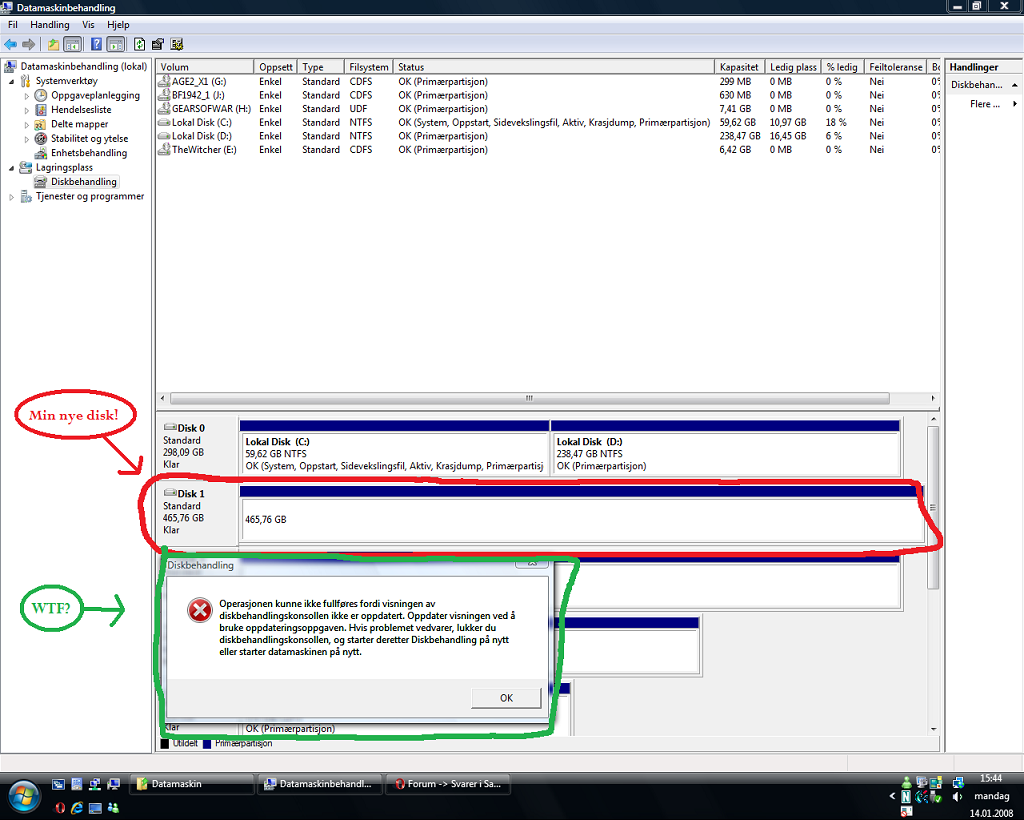Select the GEARSOFWAR (H:) volume row
The image size is (1024, 820).
pyautogui.click(x=547, y=108)
